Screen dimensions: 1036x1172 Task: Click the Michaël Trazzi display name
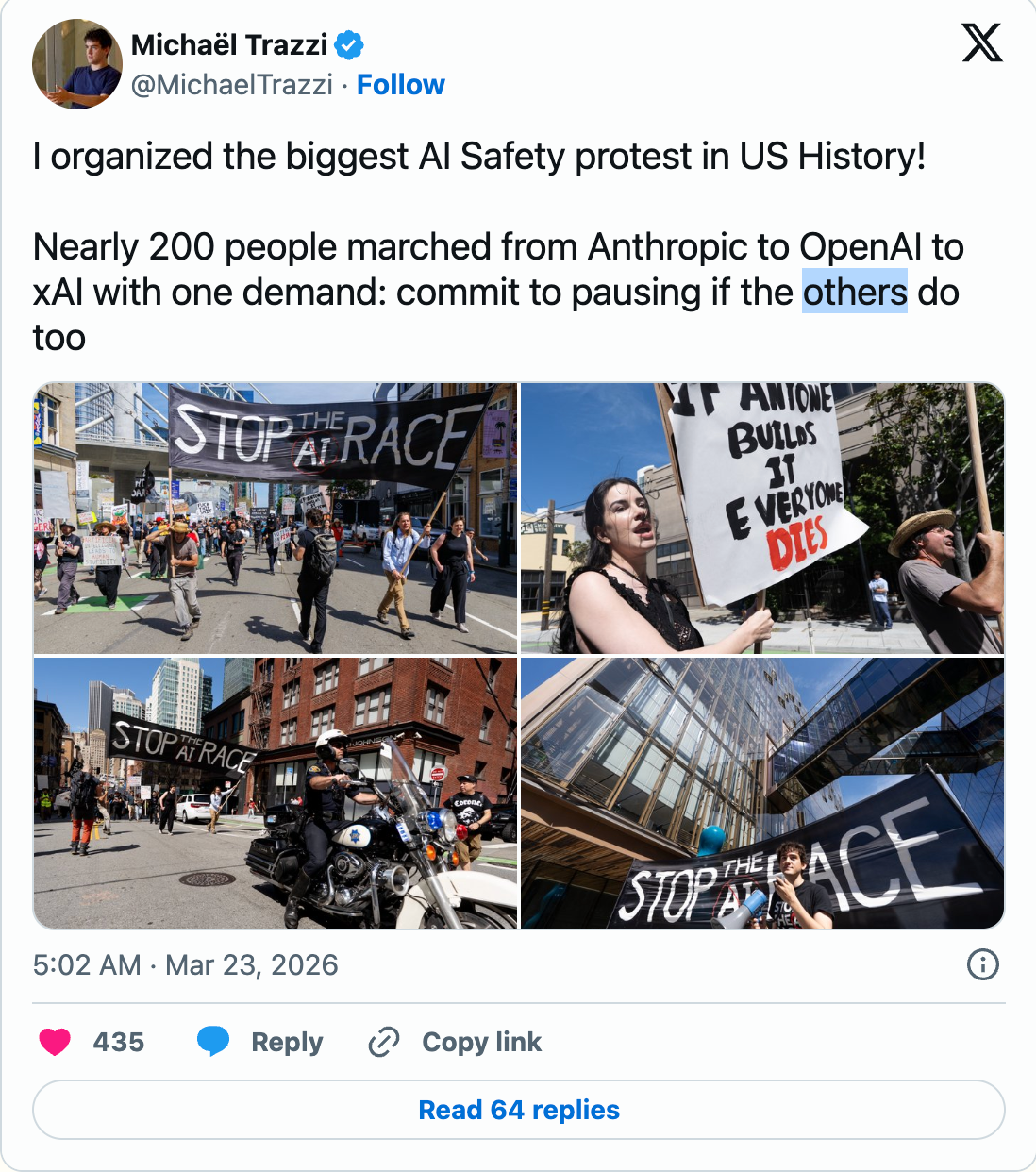(x=229, y=44)
